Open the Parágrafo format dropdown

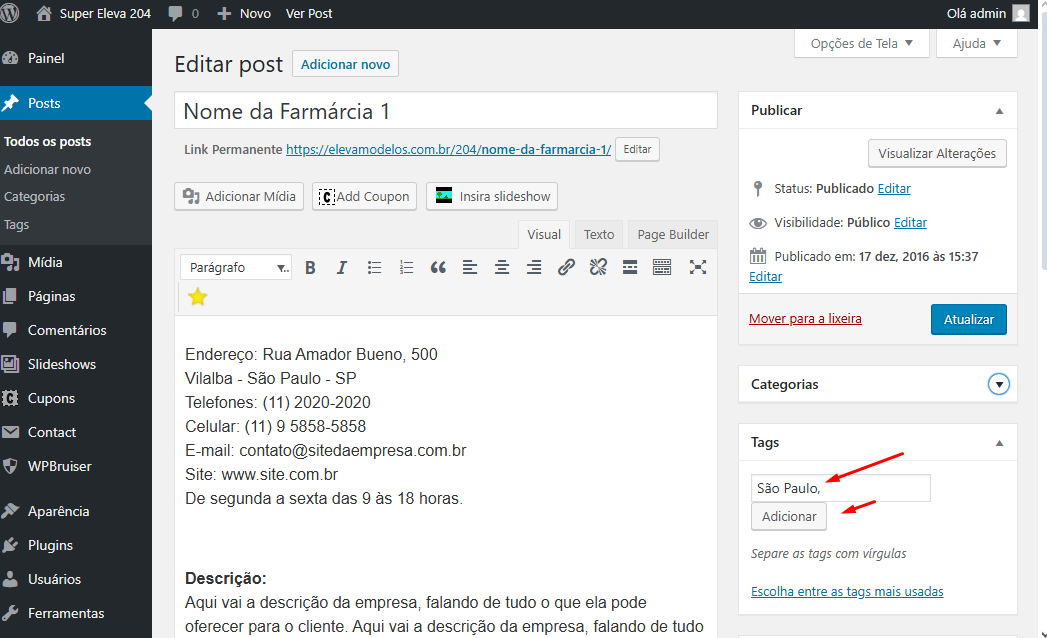coord(237,267)
